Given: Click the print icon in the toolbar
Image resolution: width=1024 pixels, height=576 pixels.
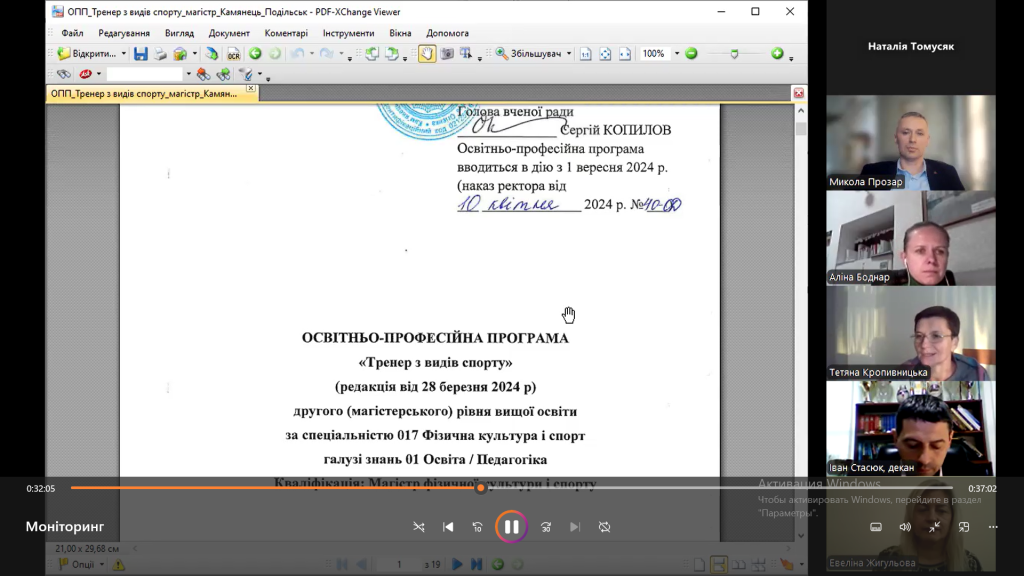Looking at the screenshot, I should point(160,54).
